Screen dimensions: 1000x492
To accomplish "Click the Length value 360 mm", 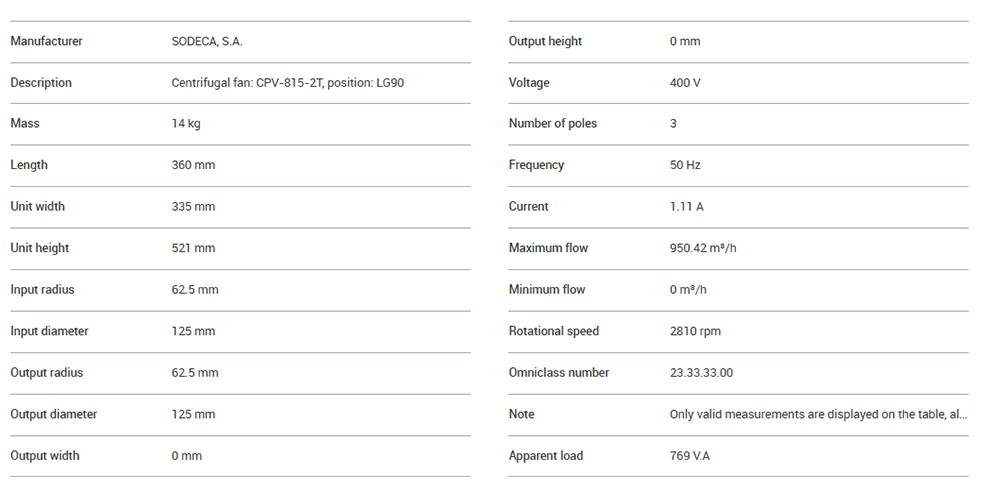I will click(193, 165).
